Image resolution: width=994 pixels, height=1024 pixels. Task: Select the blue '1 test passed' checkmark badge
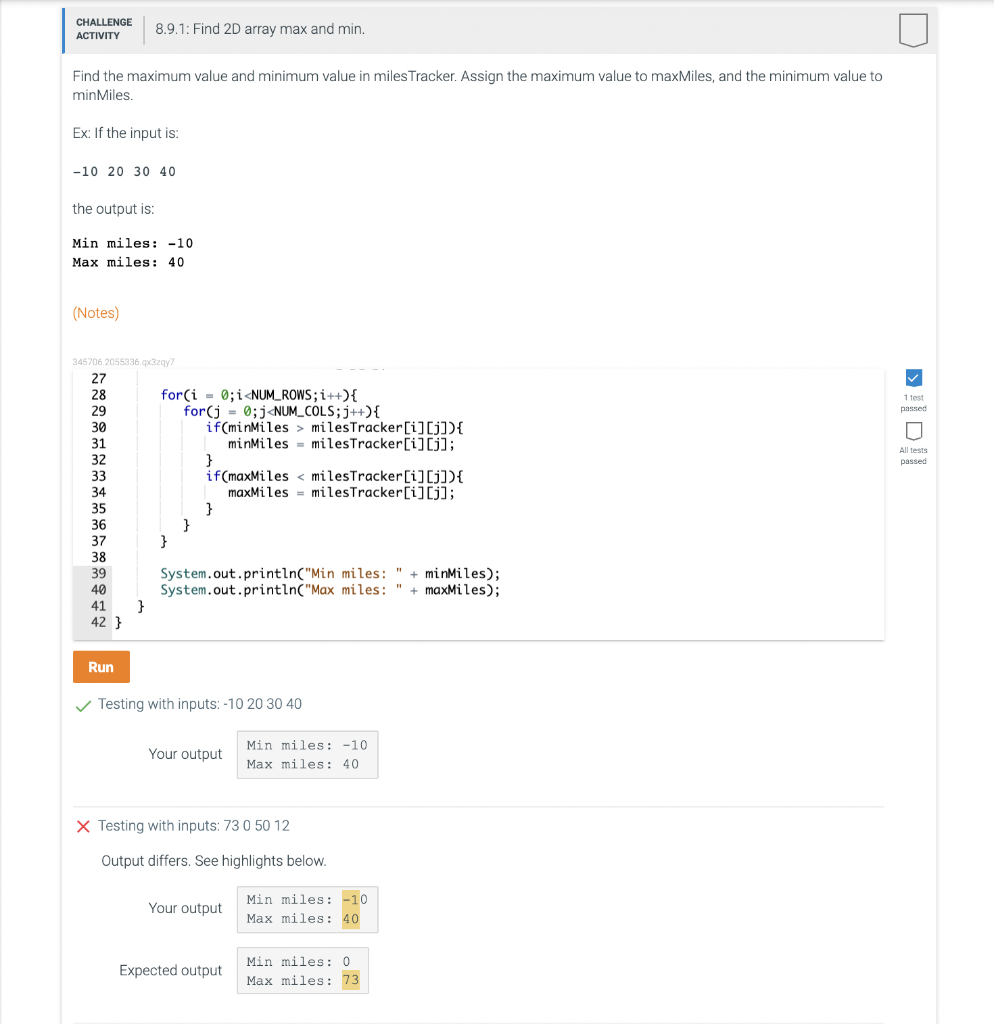913,378
